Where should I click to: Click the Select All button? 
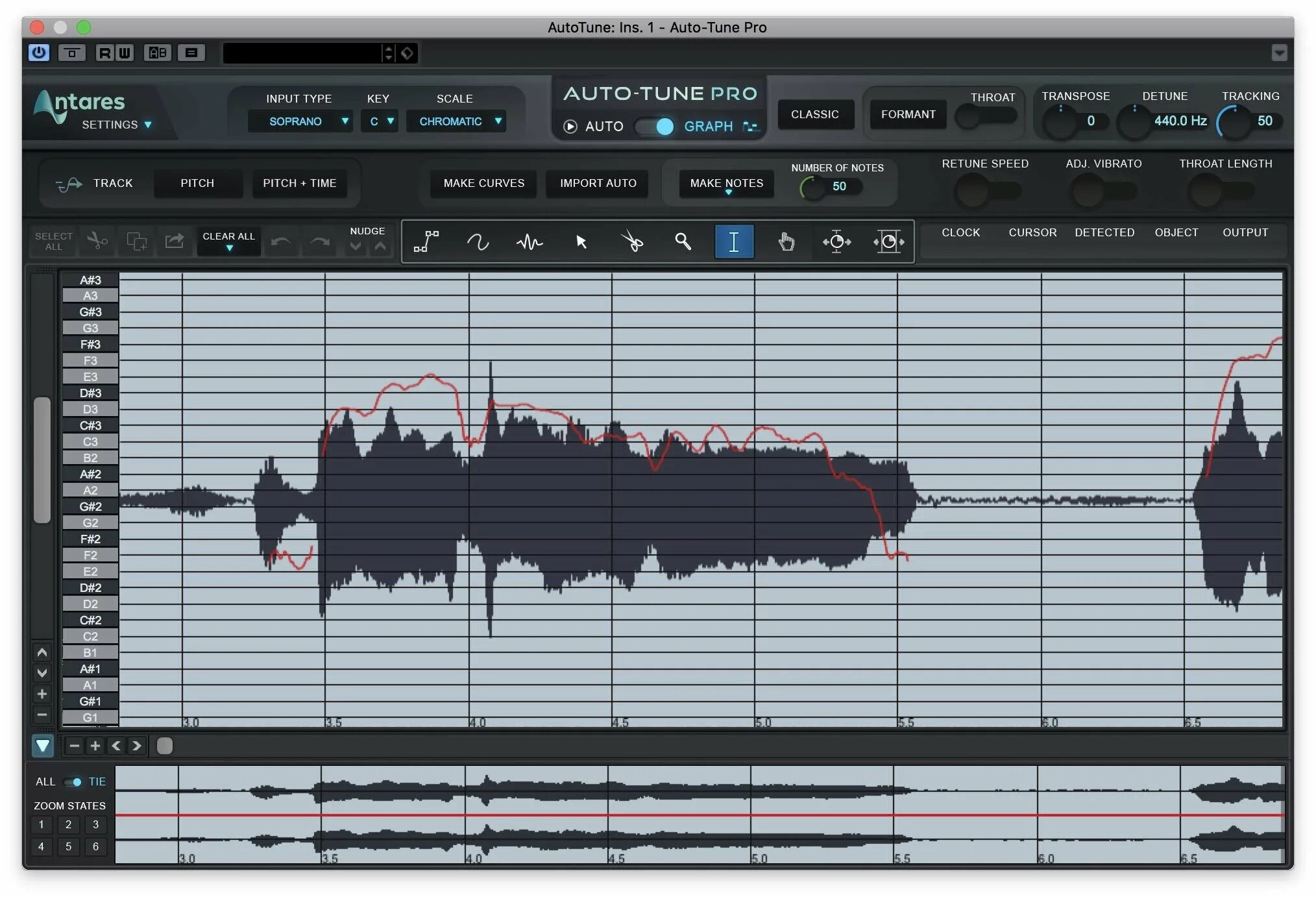(x=54, y=241)
